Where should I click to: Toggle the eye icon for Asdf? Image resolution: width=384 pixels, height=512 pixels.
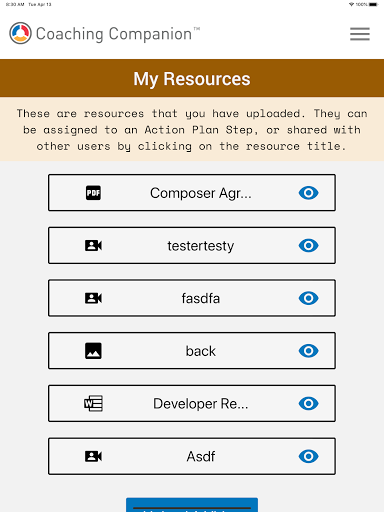(x=309, y=456)
